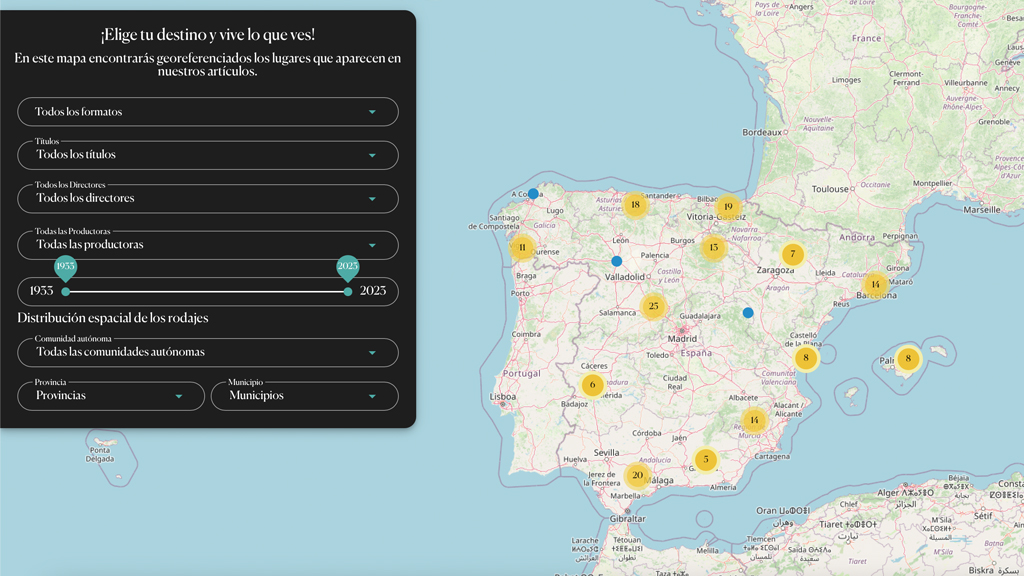Screen dimensions: 1024x576
Task: Expand the cluster of 25 near Salamanca
Action: [x=653, y=306]
